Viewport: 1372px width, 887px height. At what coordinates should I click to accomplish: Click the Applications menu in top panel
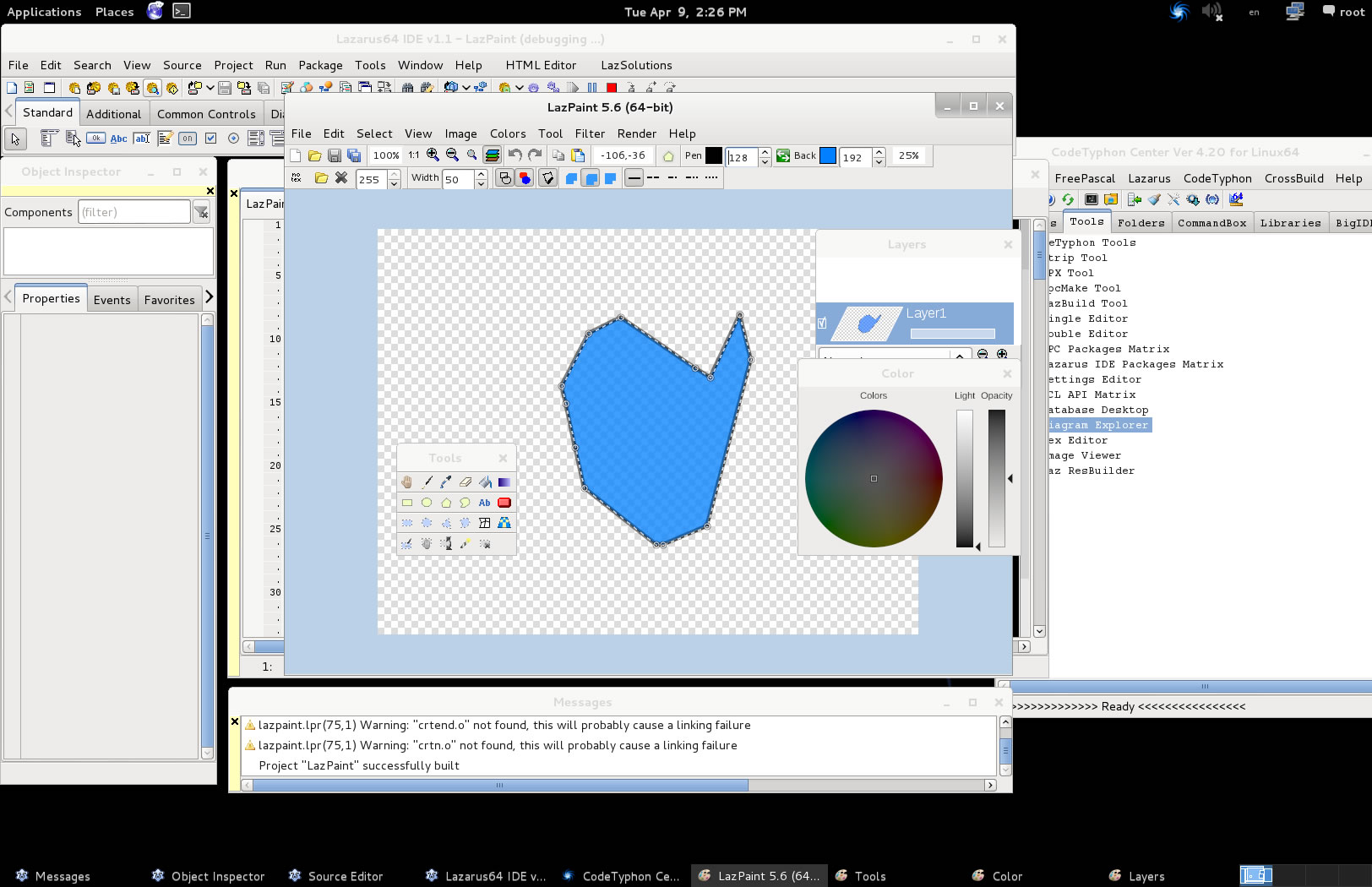[44, 12]
